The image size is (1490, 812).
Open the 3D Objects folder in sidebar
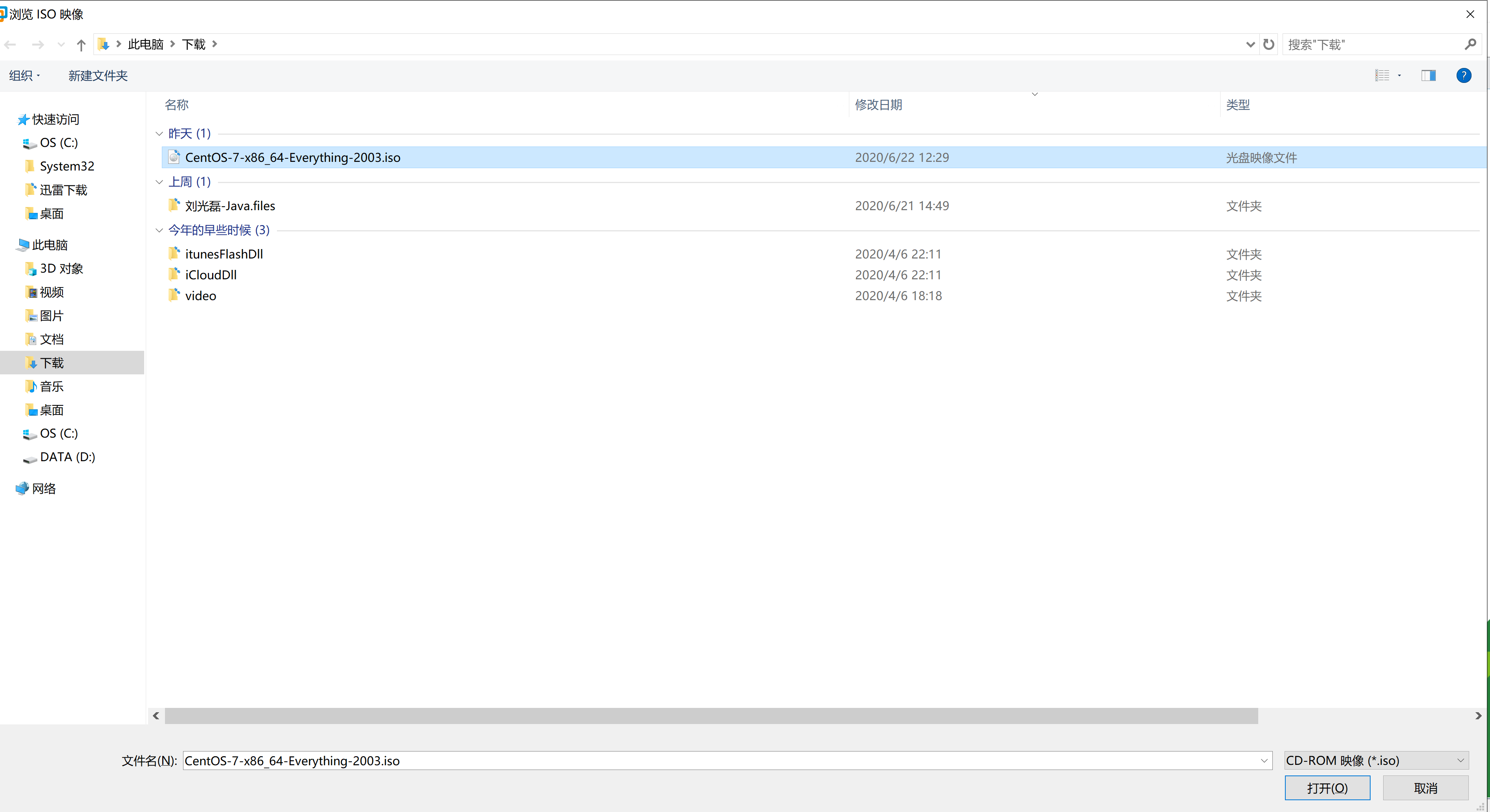(x=61, y=268)
